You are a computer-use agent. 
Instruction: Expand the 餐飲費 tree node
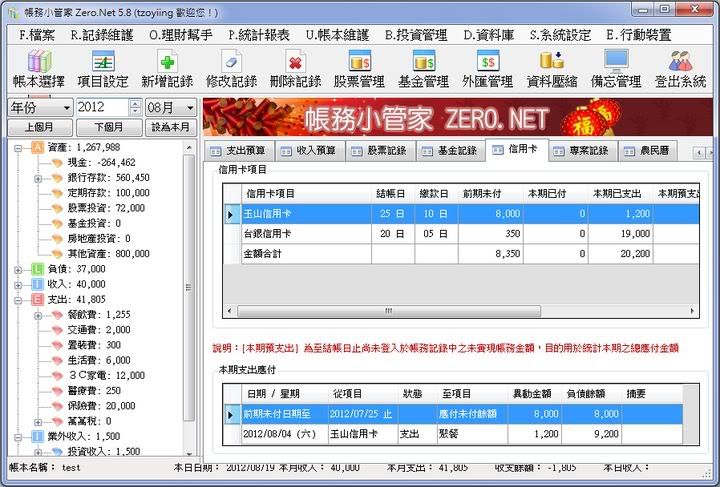pyautogui.click(x=38, y=316)
